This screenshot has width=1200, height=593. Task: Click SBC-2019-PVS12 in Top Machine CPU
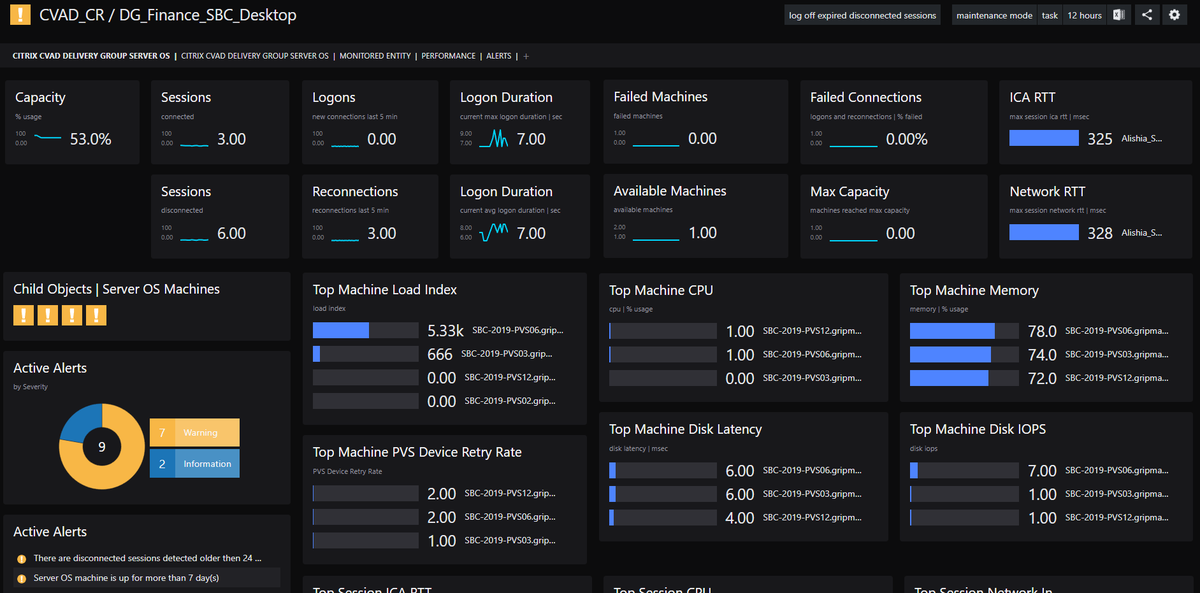tap(812, 331)
